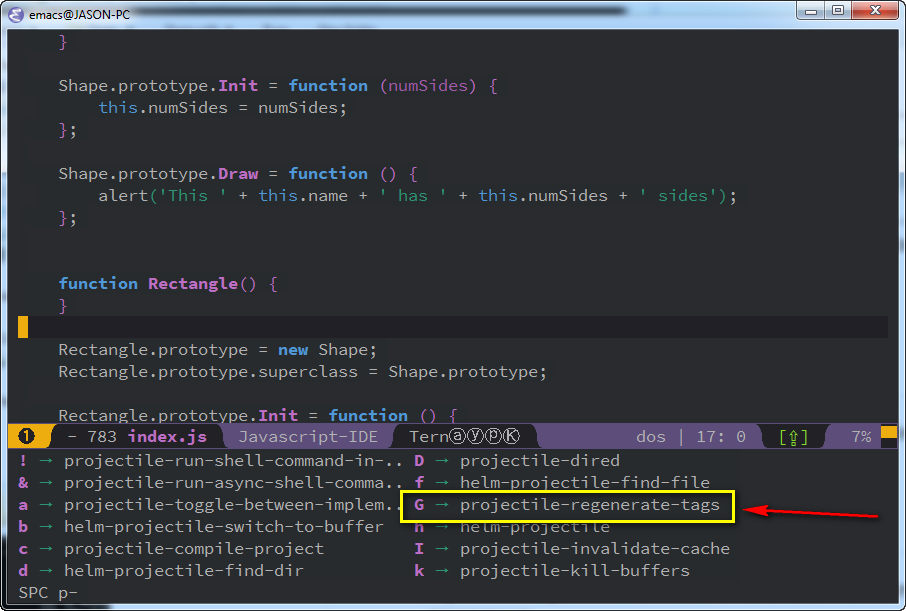Click the Tern minor mode indicator
Image resolution: width=906 pixels, height=611 pixels.
pyautogui.click(x=429, y=436)
